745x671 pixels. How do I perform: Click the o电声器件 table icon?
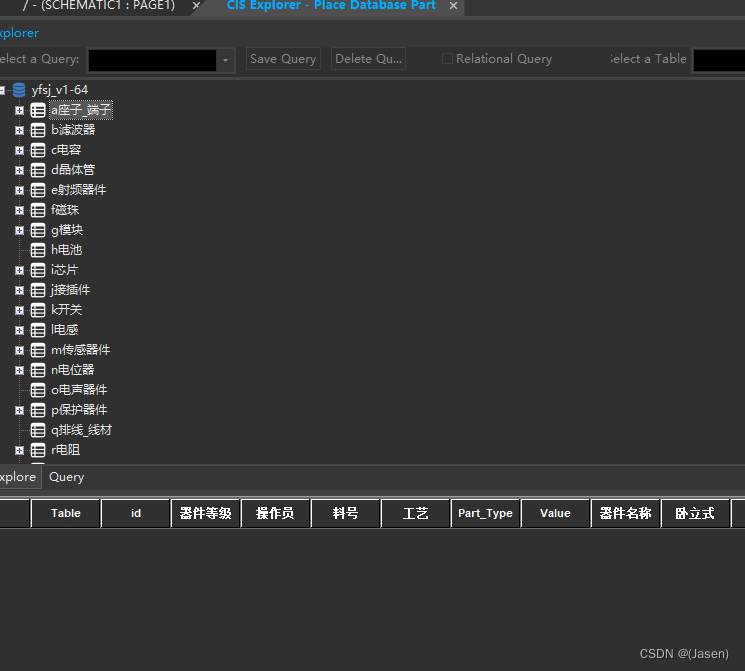(38, 390)
